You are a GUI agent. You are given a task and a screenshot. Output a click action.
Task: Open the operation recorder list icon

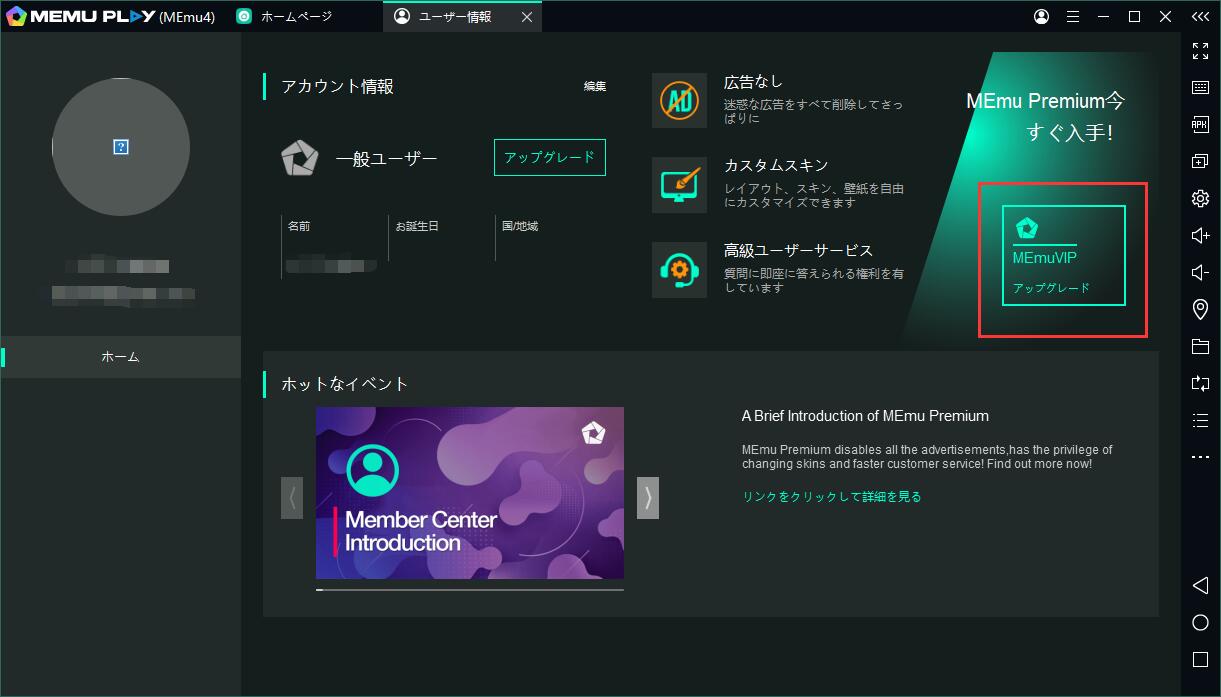pos(1200,420)
